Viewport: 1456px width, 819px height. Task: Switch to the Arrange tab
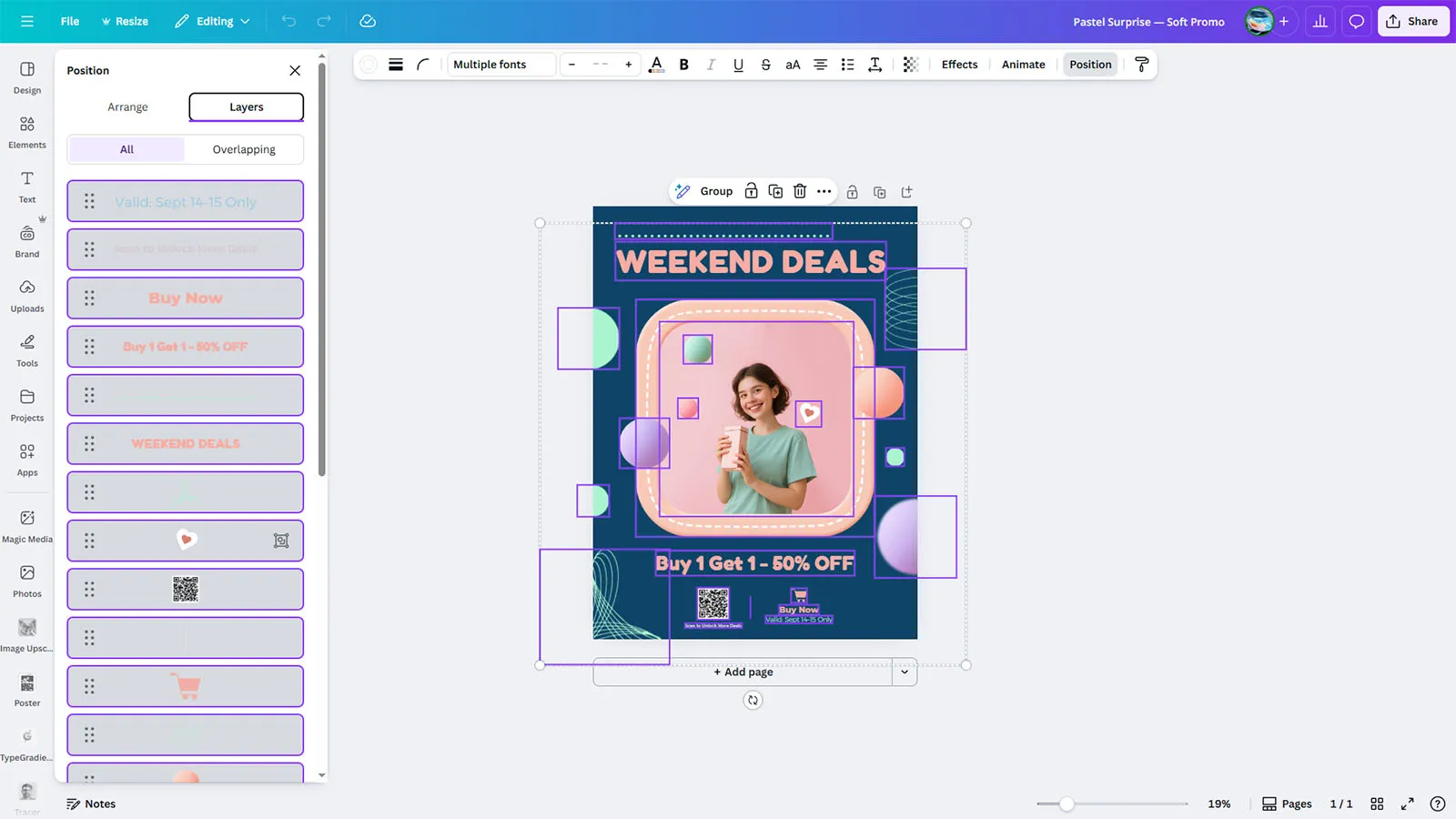coord(127,107)
